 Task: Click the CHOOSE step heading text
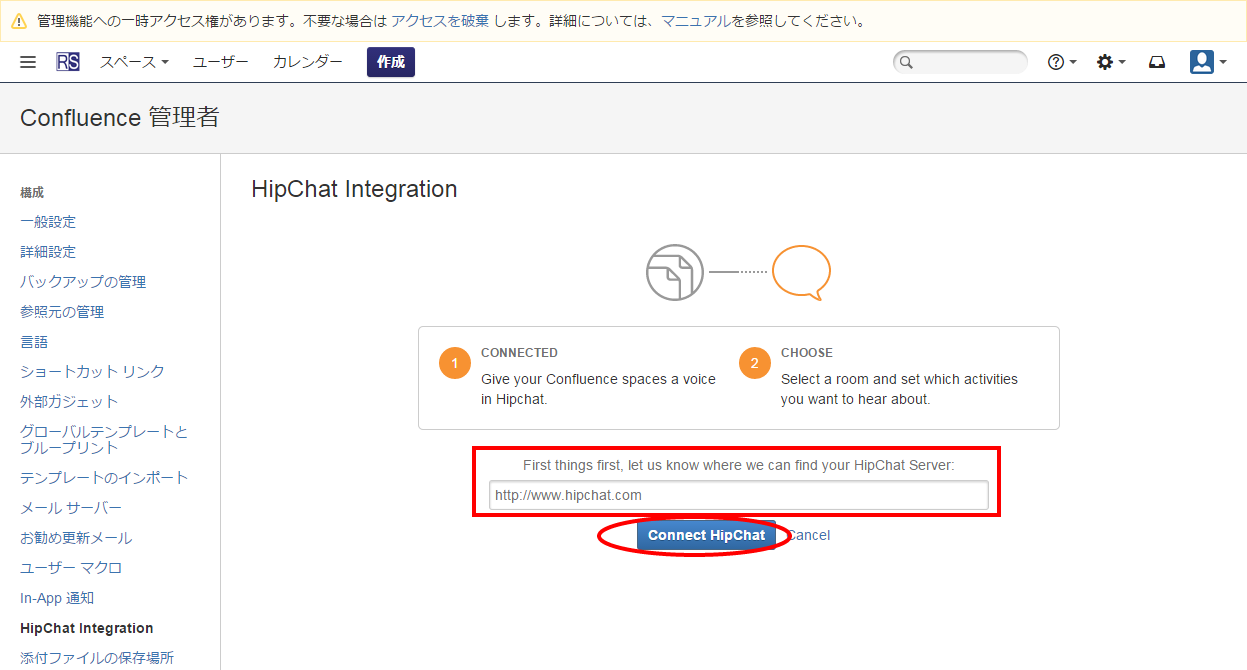coord(807,353)
